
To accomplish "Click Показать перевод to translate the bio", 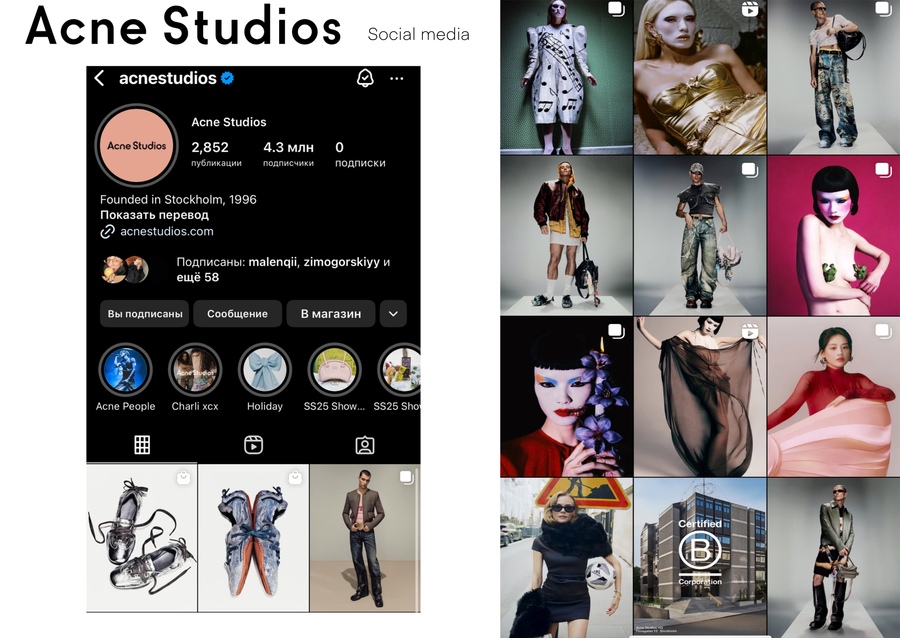I will point(154,215).
